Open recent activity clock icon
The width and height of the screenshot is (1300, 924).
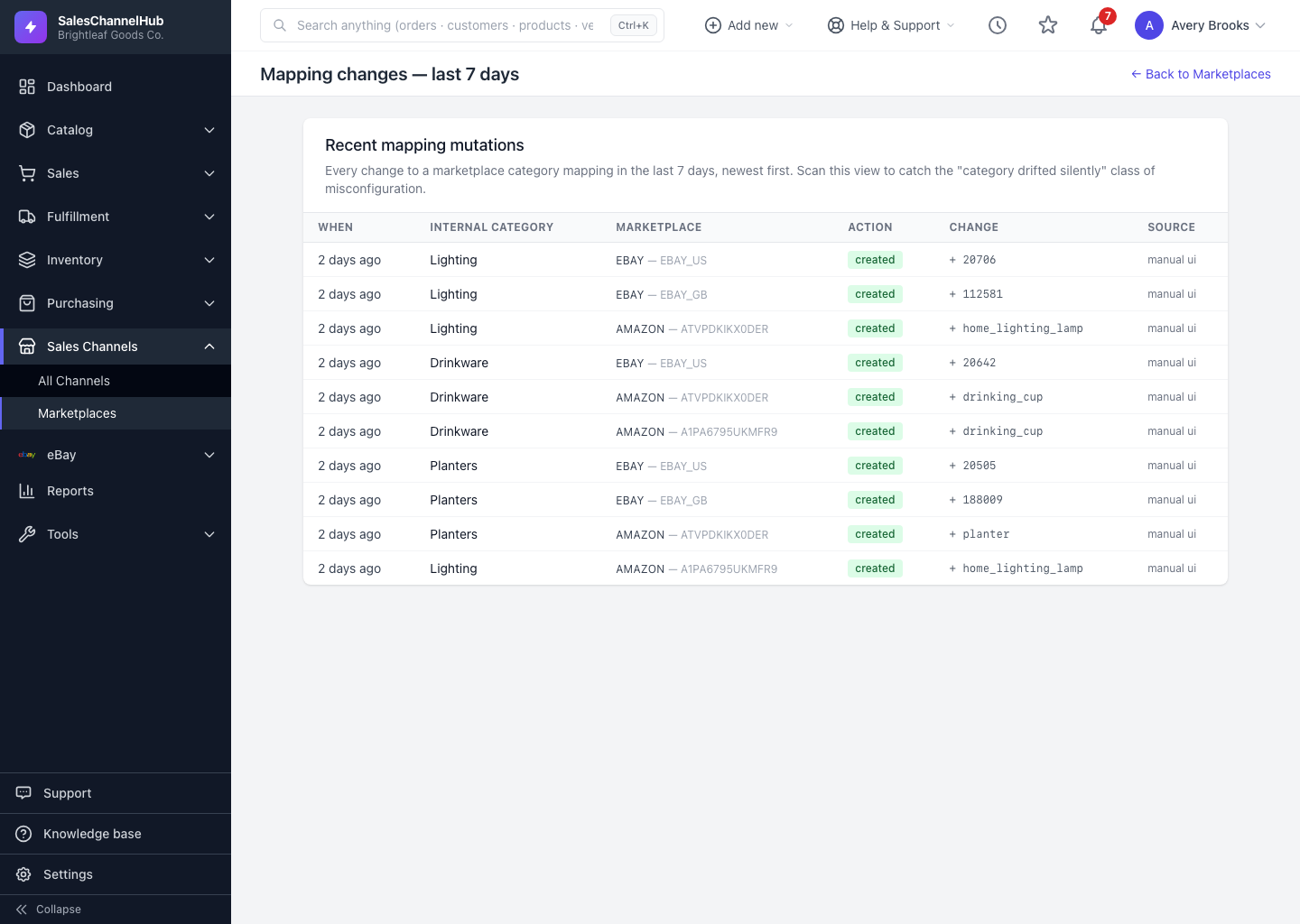click(998, 25)
